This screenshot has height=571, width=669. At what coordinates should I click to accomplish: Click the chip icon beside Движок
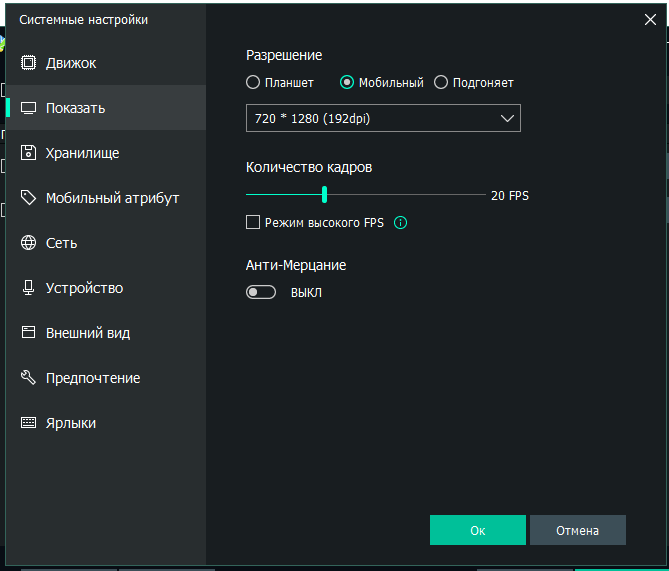28,63
